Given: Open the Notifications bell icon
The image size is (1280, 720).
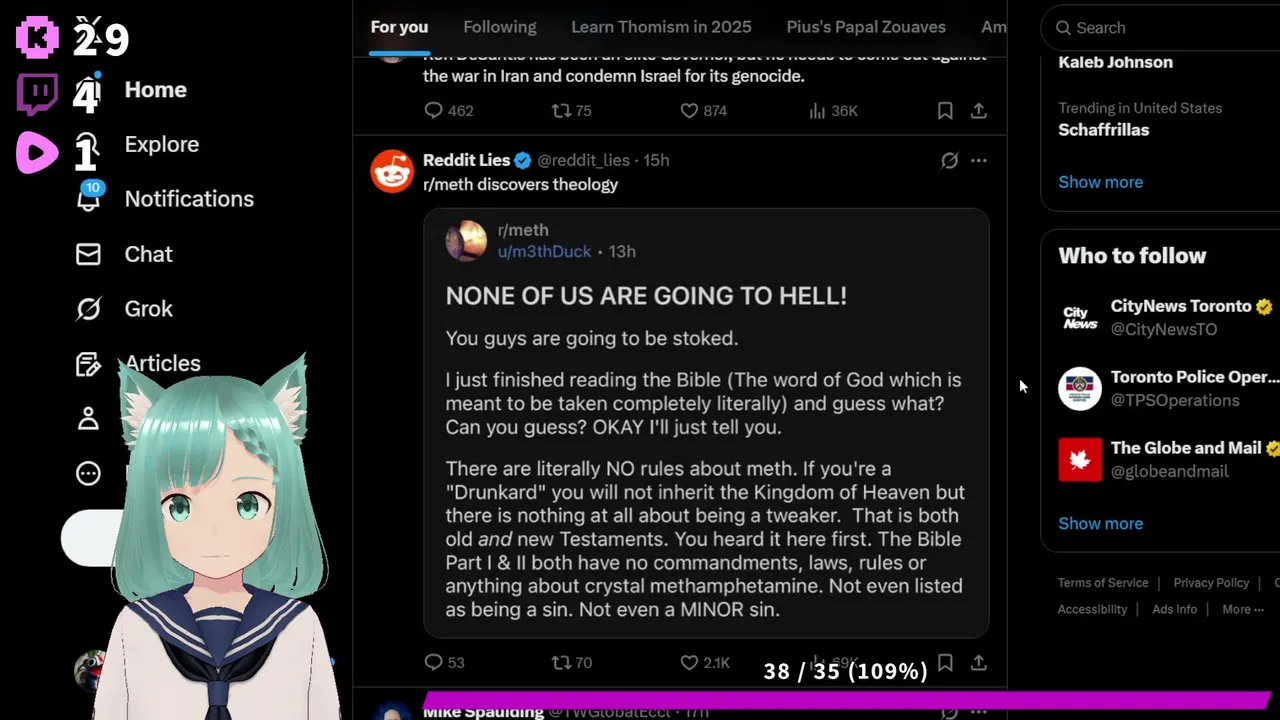Looking at the screenshot, I should (89, 198).
